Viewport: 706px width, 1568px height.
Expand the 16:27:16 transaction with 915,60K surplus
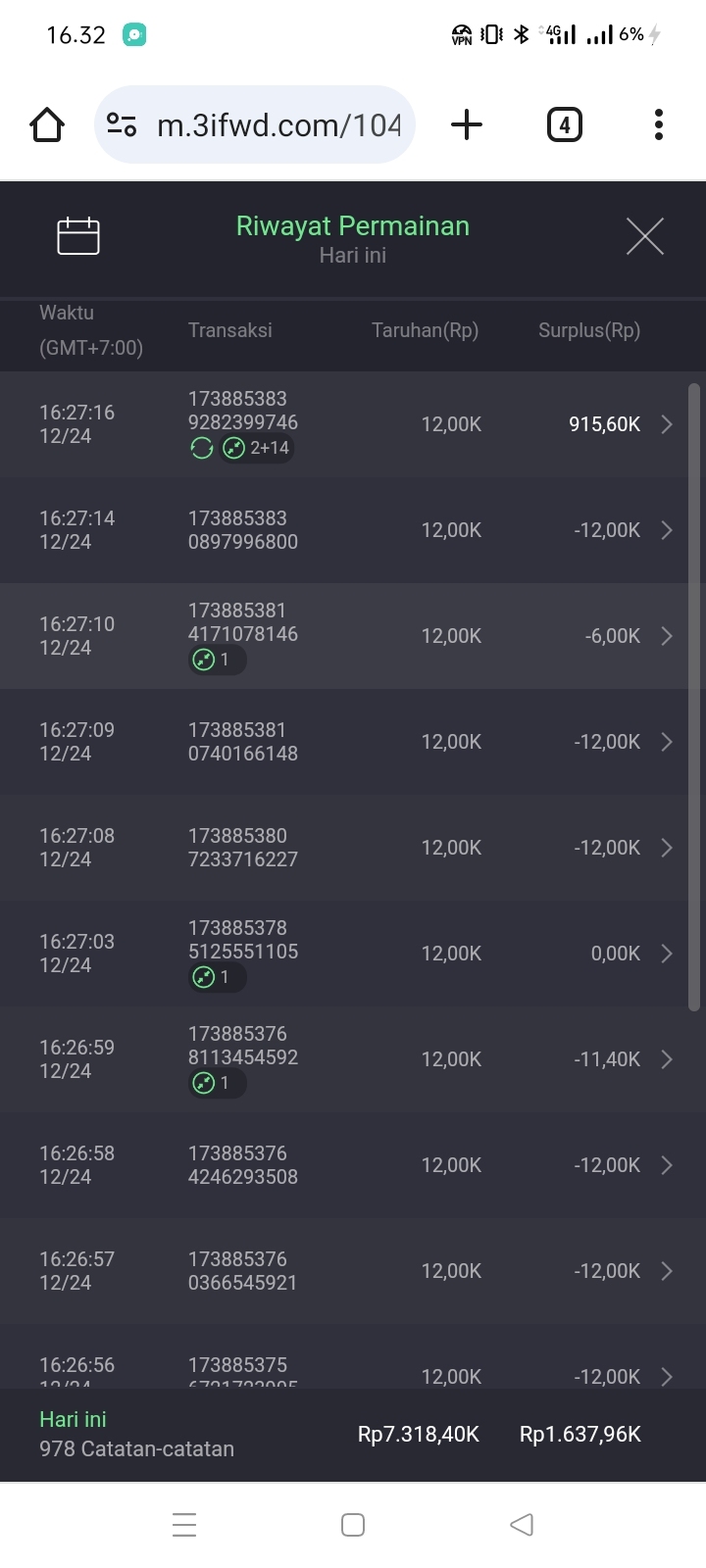[x=667, y=424]
